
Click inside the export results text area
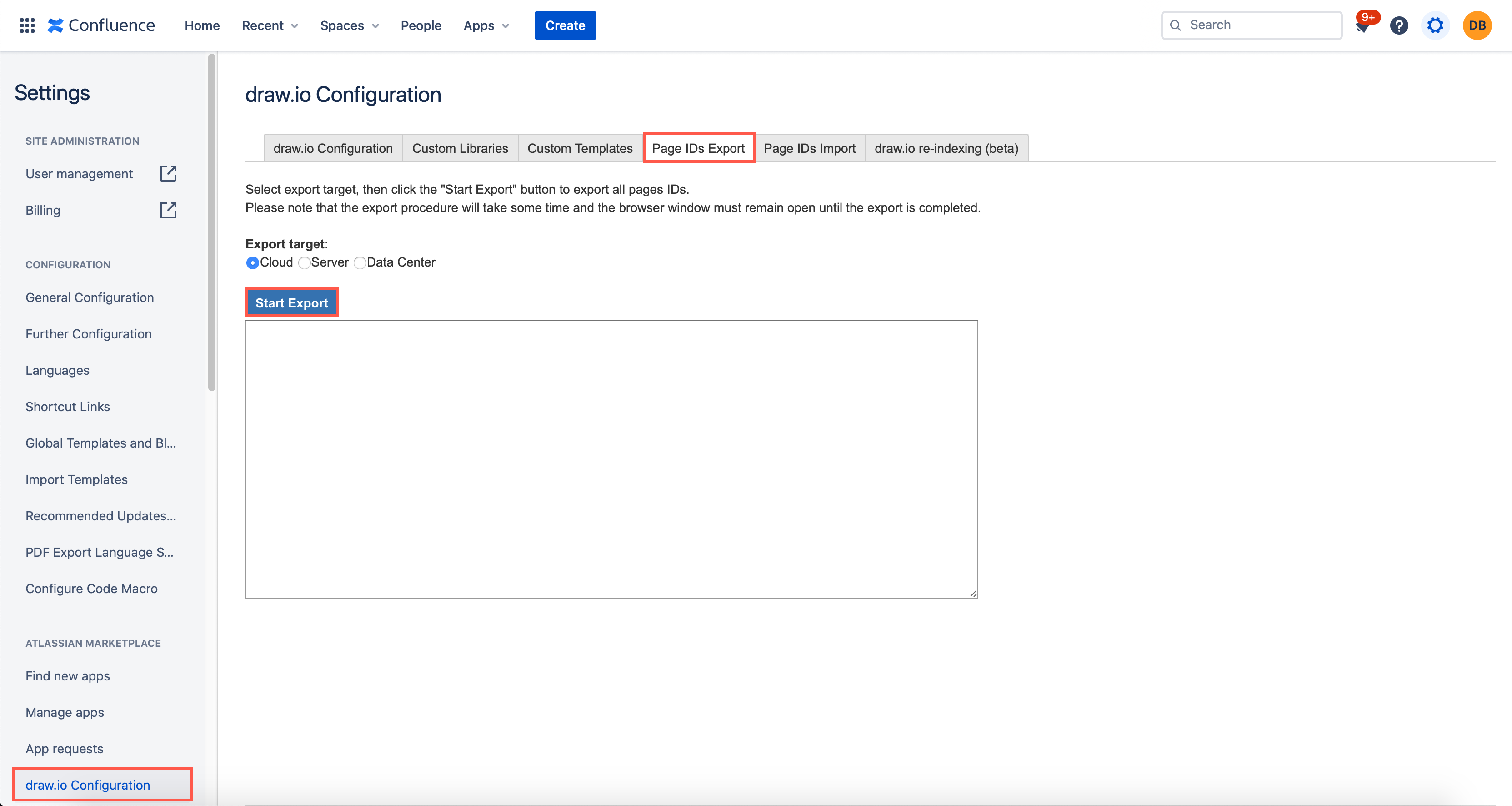(611, 458)
